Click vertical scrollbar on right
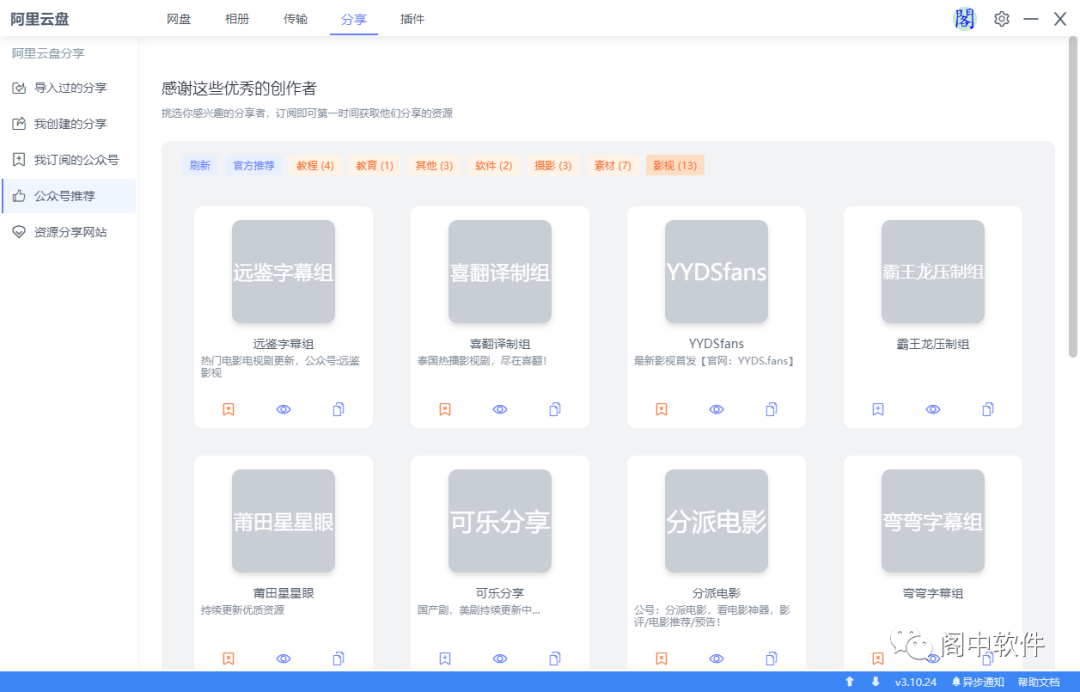 1072,197
